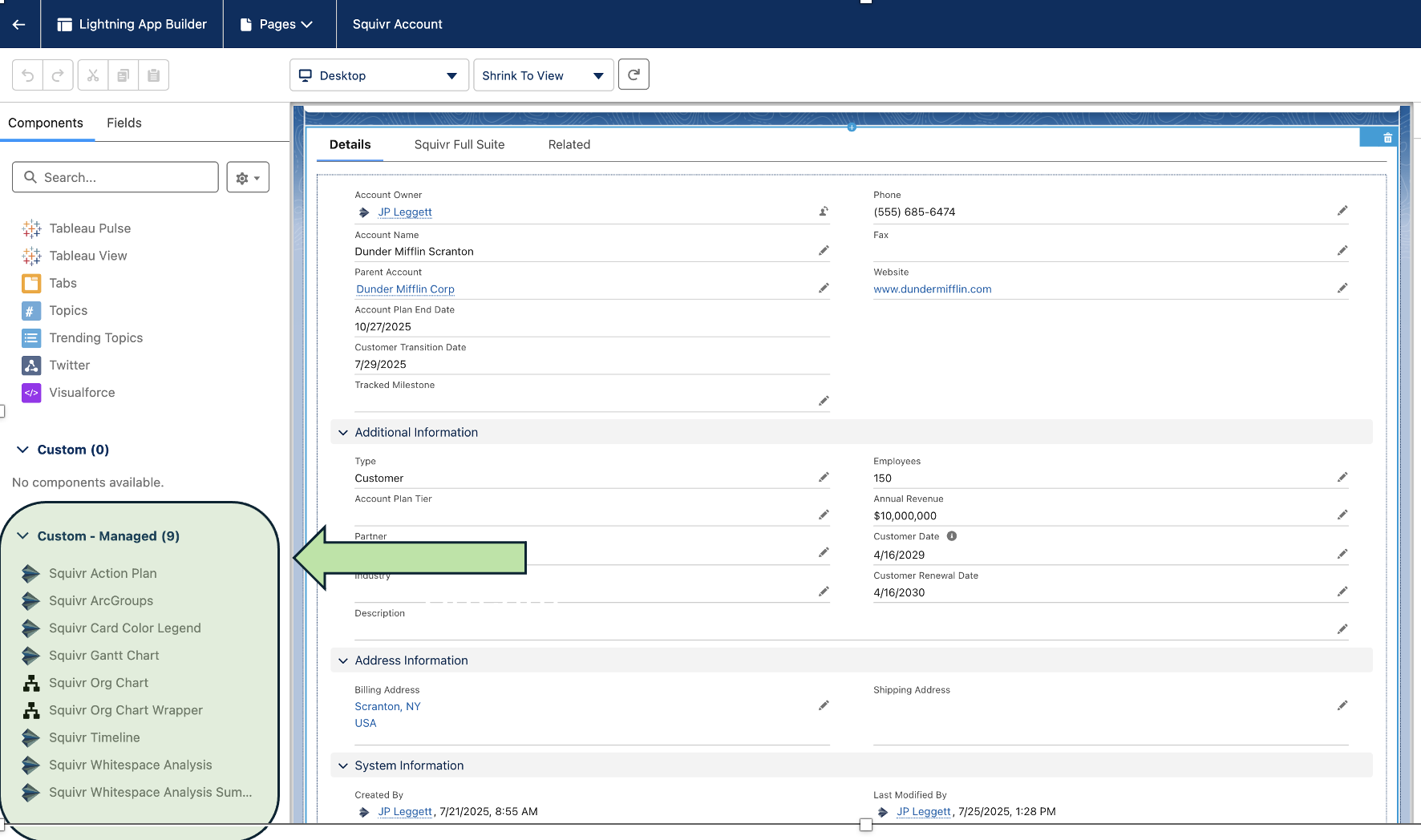Image resolution: width=1421 pixels, height=840 pixels.
Task: Edit the Billing Address pencil icon
Action: tap(824, 705)
